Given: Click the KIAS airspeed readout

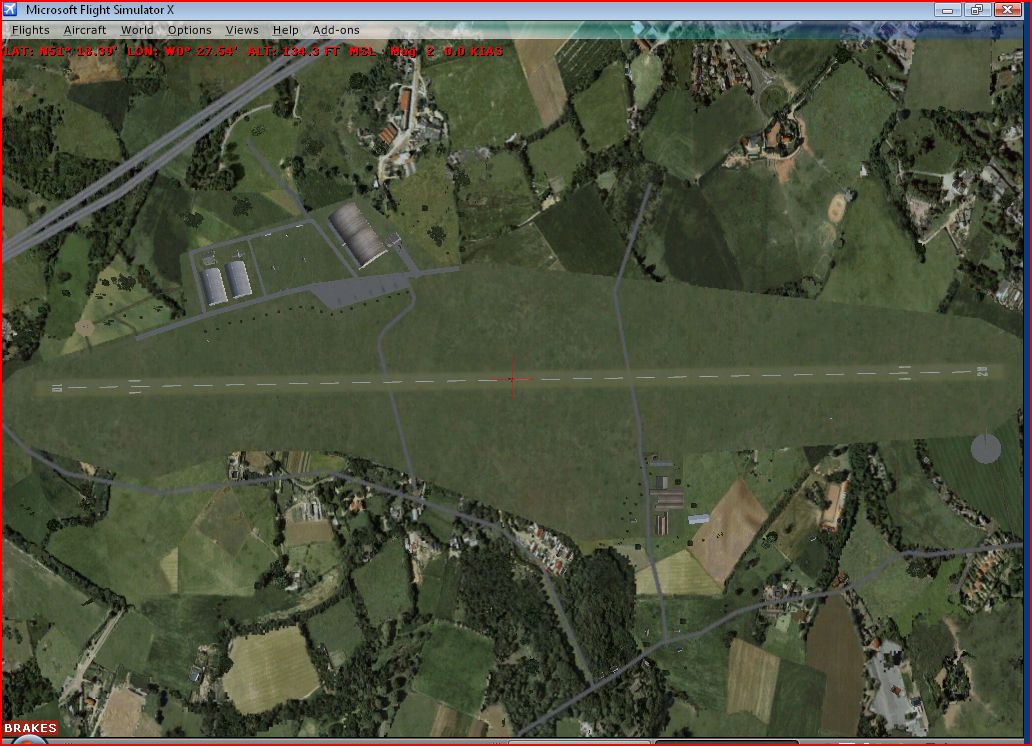Looking at the screenshot, I should pos(473,51).
